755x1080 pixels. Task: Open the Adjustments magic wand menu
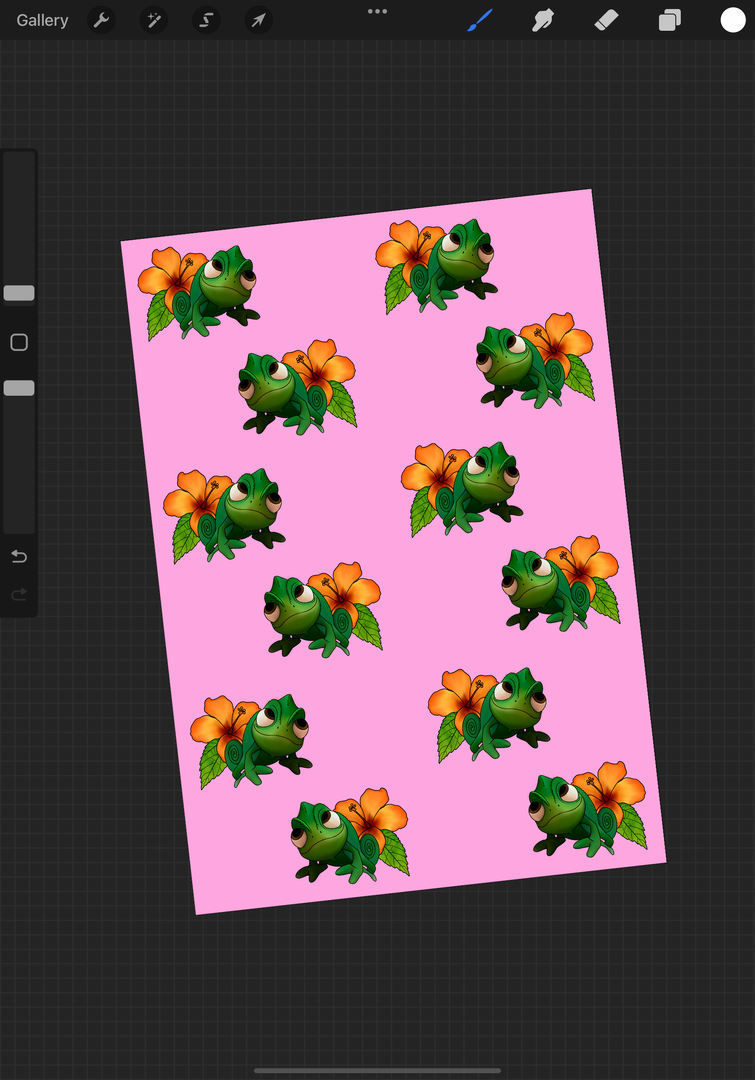click(x=154, y=21)
